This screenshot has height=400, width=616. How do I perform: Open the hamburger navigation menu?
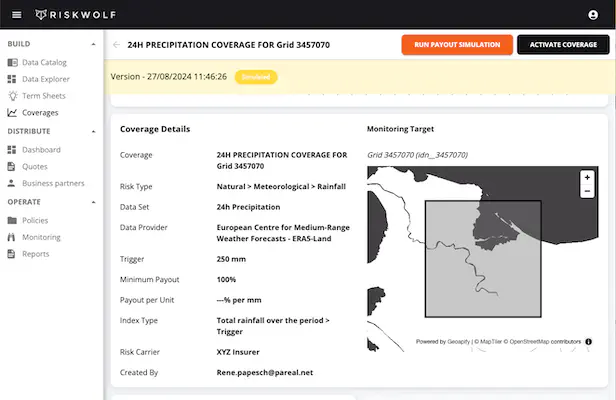(16, 15)
